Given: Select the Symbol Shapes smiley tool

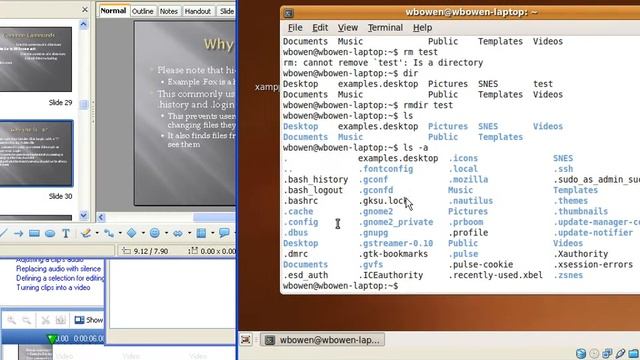Looking at the screenshot, I should [x=155, y=233].
